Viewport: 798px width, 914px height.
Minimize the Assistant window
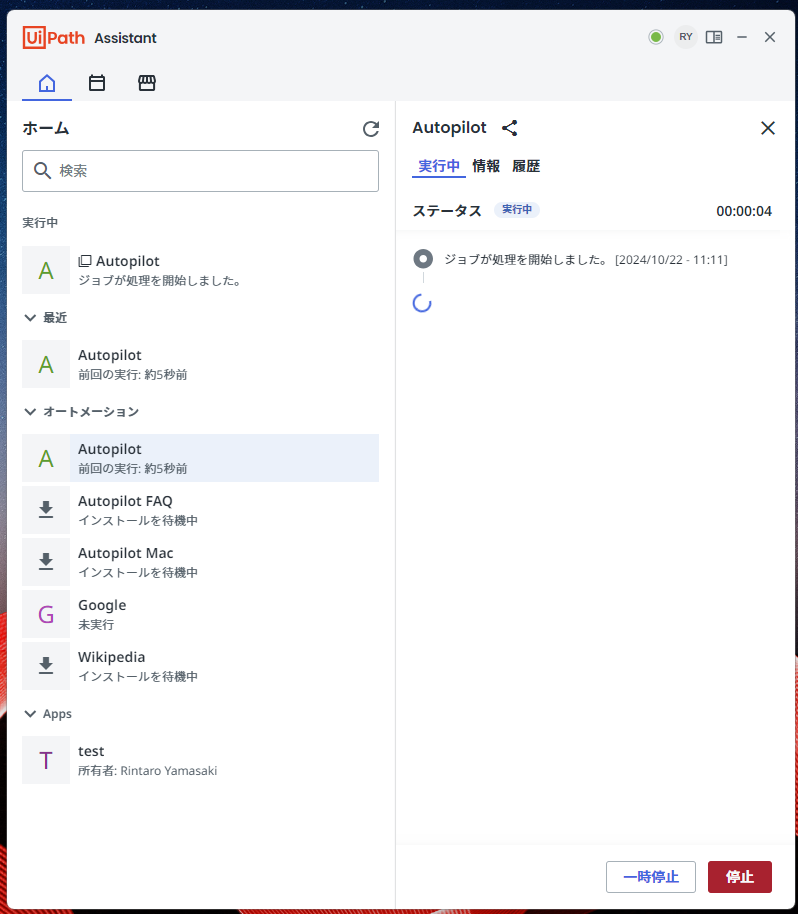pos(742,37)
